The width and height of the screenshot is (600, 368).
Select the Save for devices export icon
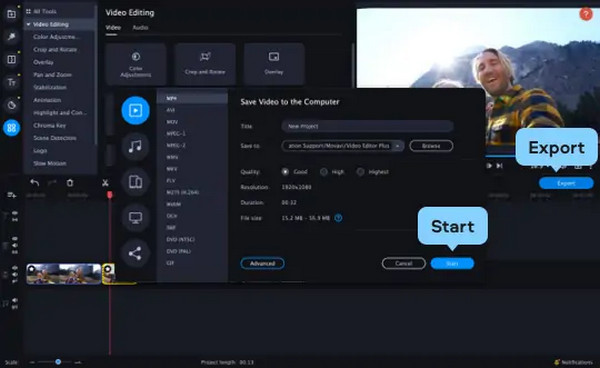[135, 182]
